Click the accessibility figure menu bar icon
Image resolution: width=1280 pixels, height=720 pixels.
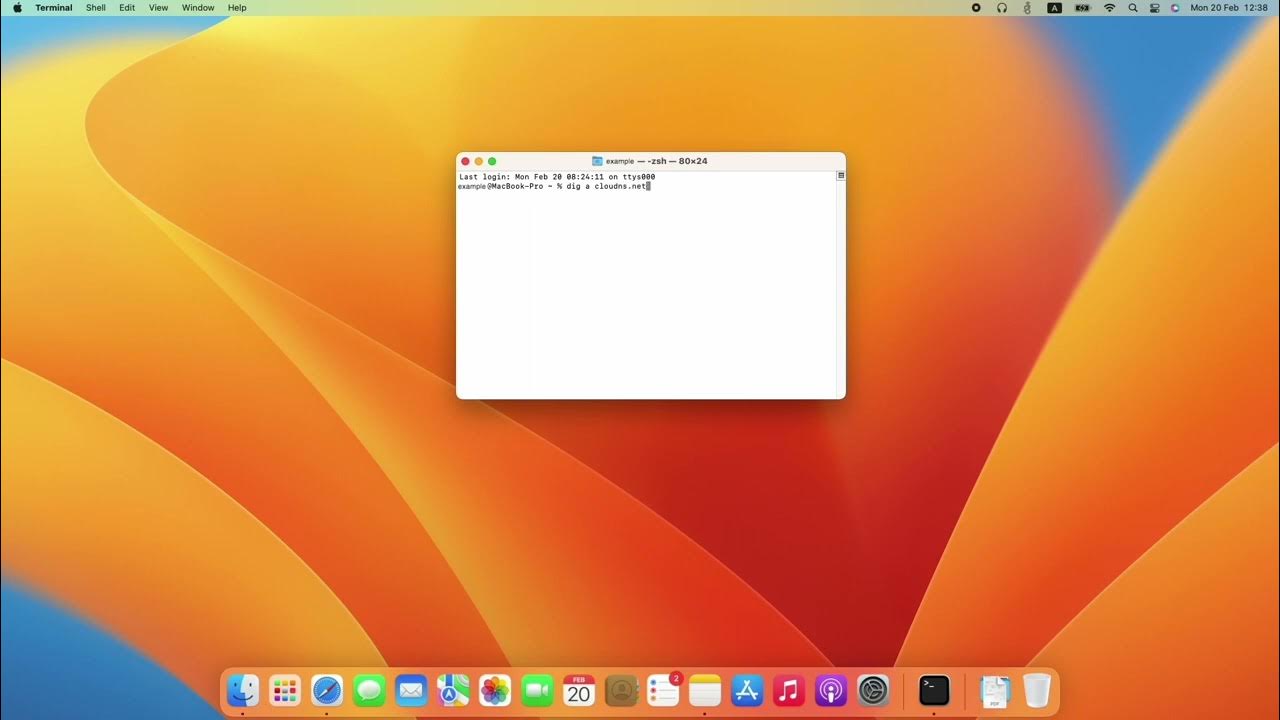(1027, 7)
